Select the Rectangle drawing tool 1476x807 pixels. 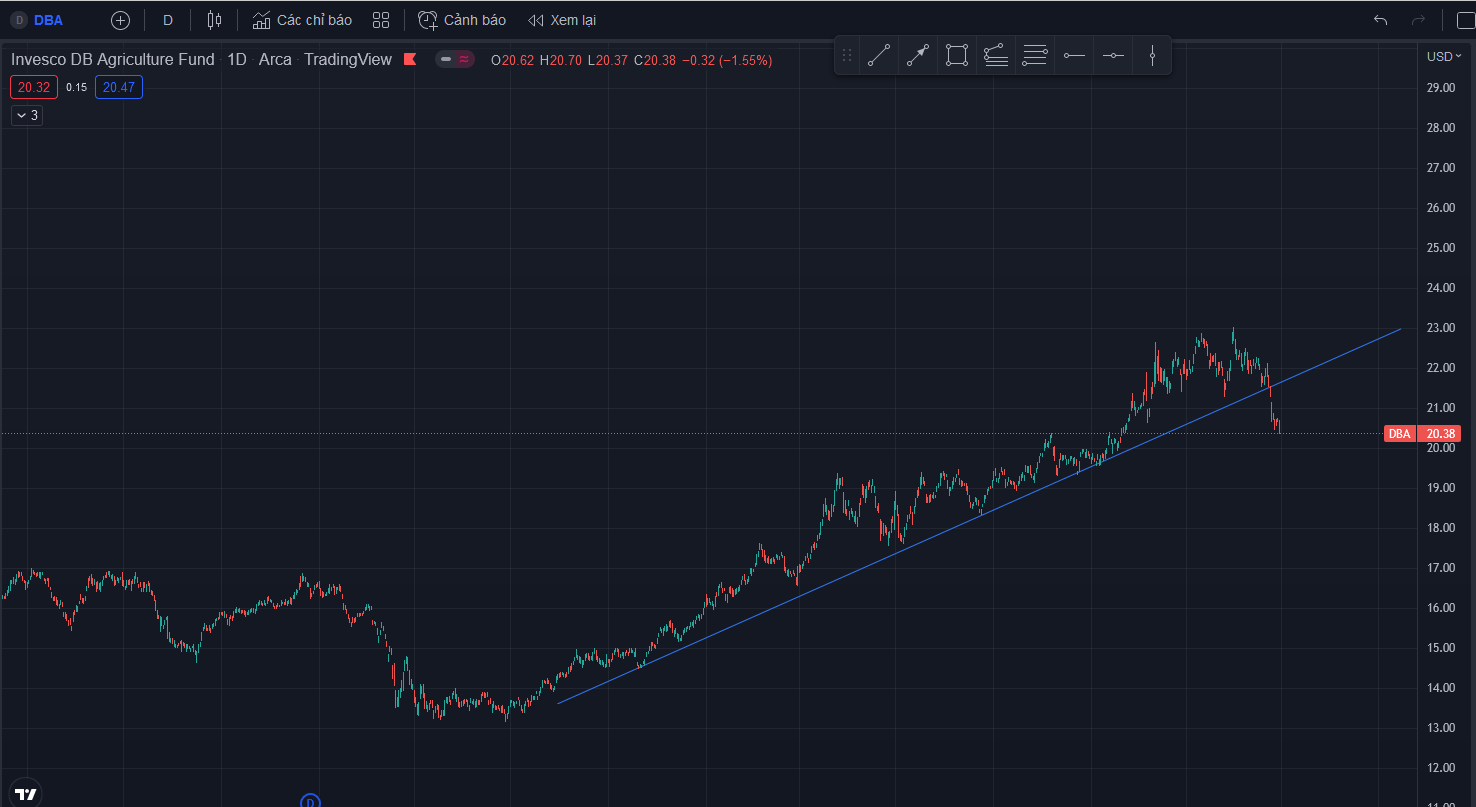pos(957,56)
